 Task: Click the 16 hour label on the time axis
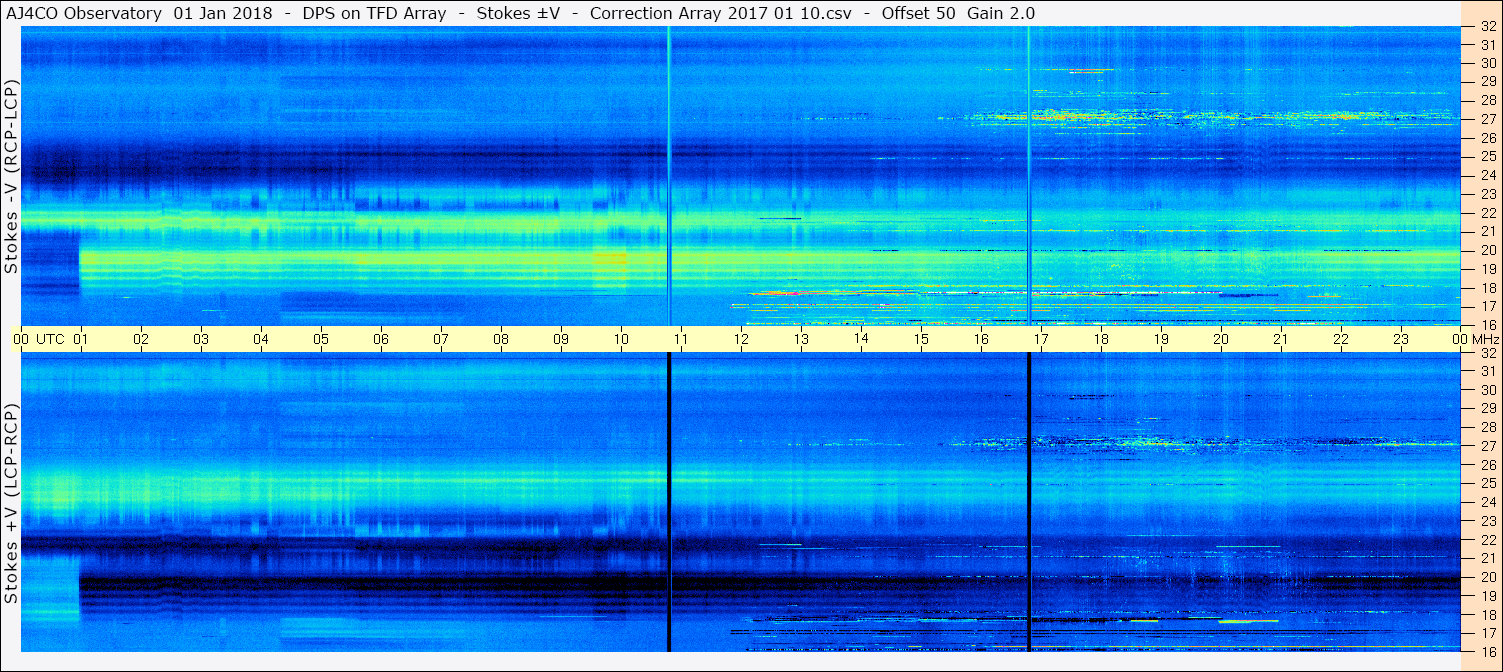[981, 339]
